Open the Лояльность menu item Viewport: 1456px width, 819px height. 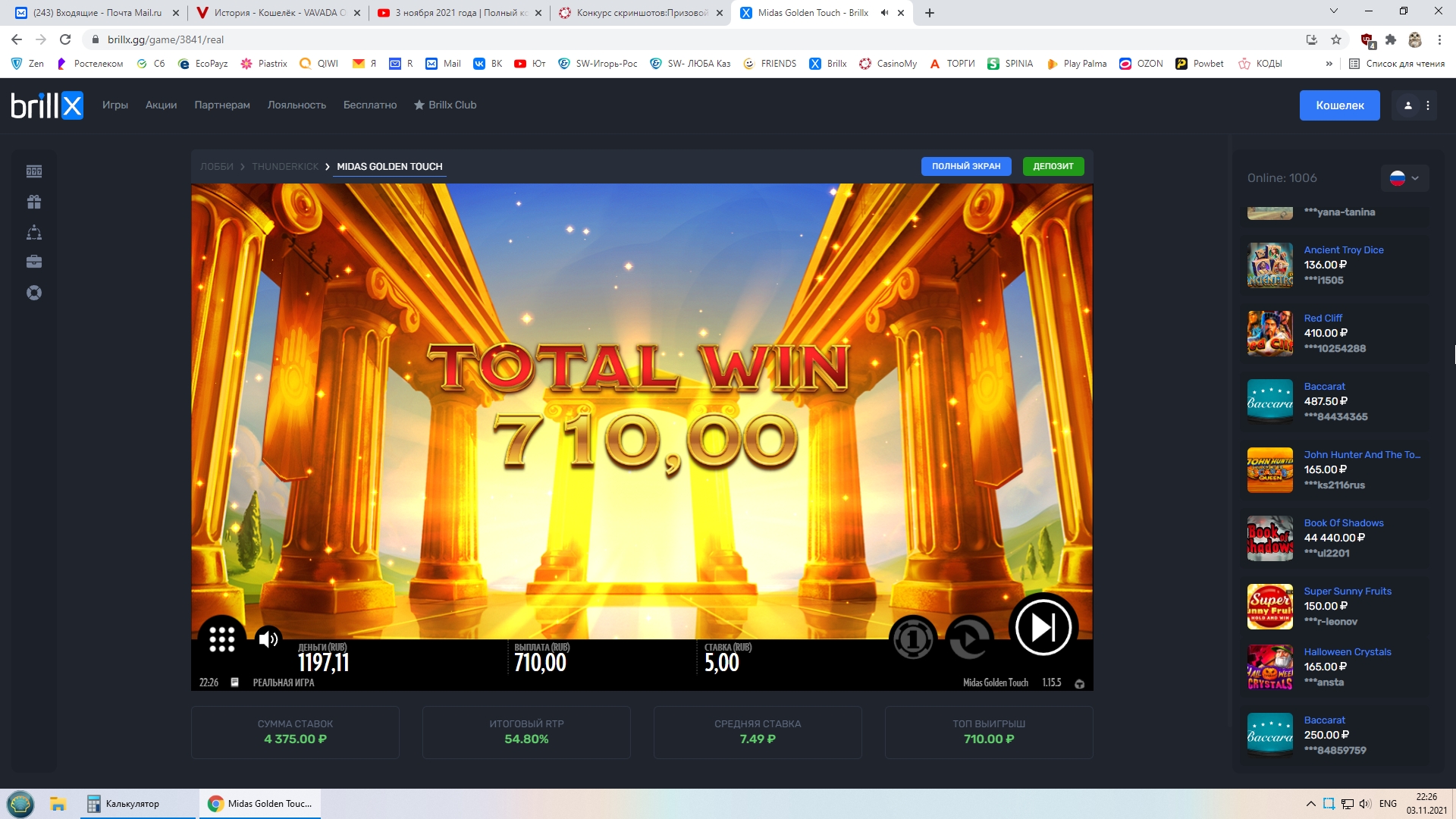[x=297, y=105]
